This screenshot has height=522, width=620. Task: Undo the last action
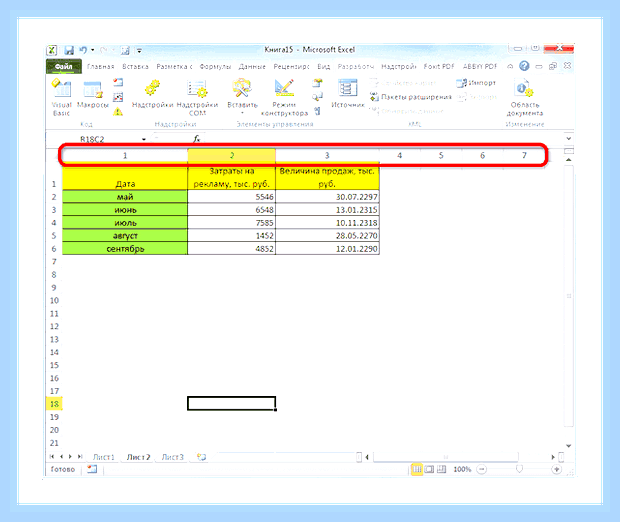coord(83,50)
